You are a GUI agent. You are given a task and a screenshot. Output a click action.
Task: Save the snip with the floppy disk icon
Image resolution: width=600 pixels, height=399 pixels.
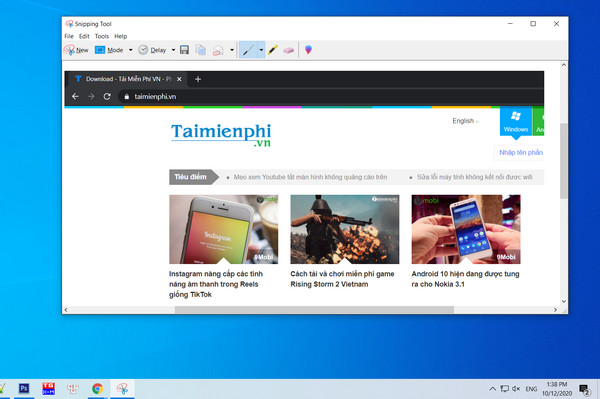tap(184, 50)
